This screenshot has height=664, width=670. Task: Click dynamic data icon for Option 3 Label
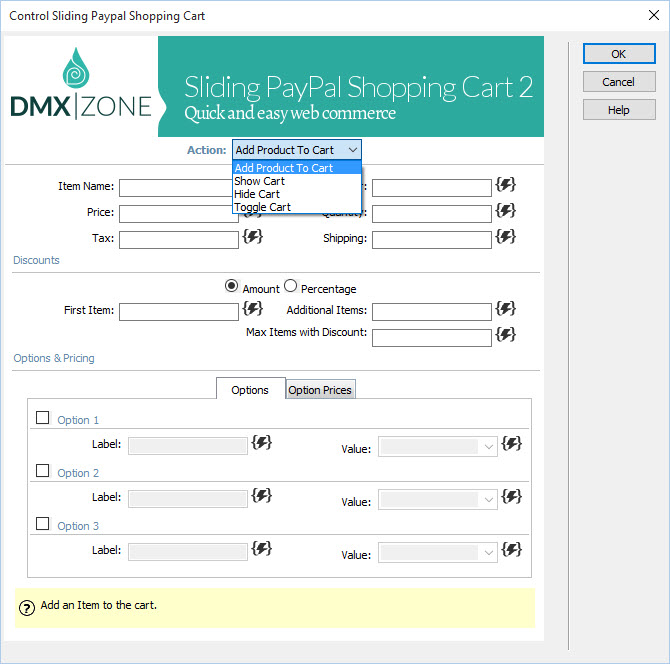[262, 549]
